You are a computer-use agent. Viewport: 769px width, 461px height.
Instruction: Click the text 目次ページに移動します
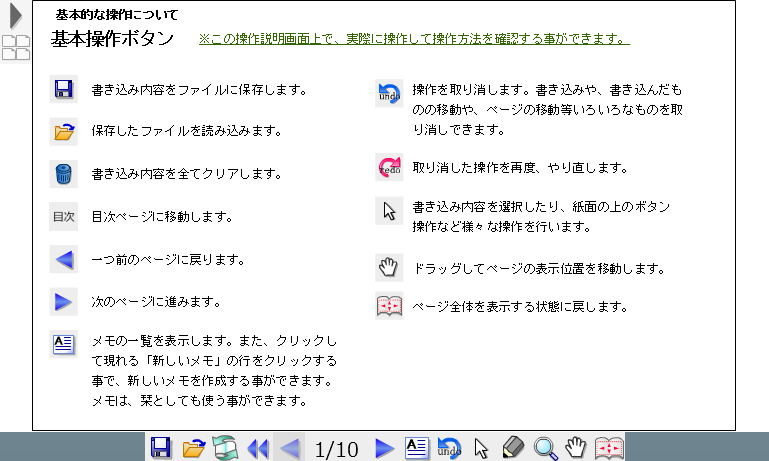coord(162,216)
